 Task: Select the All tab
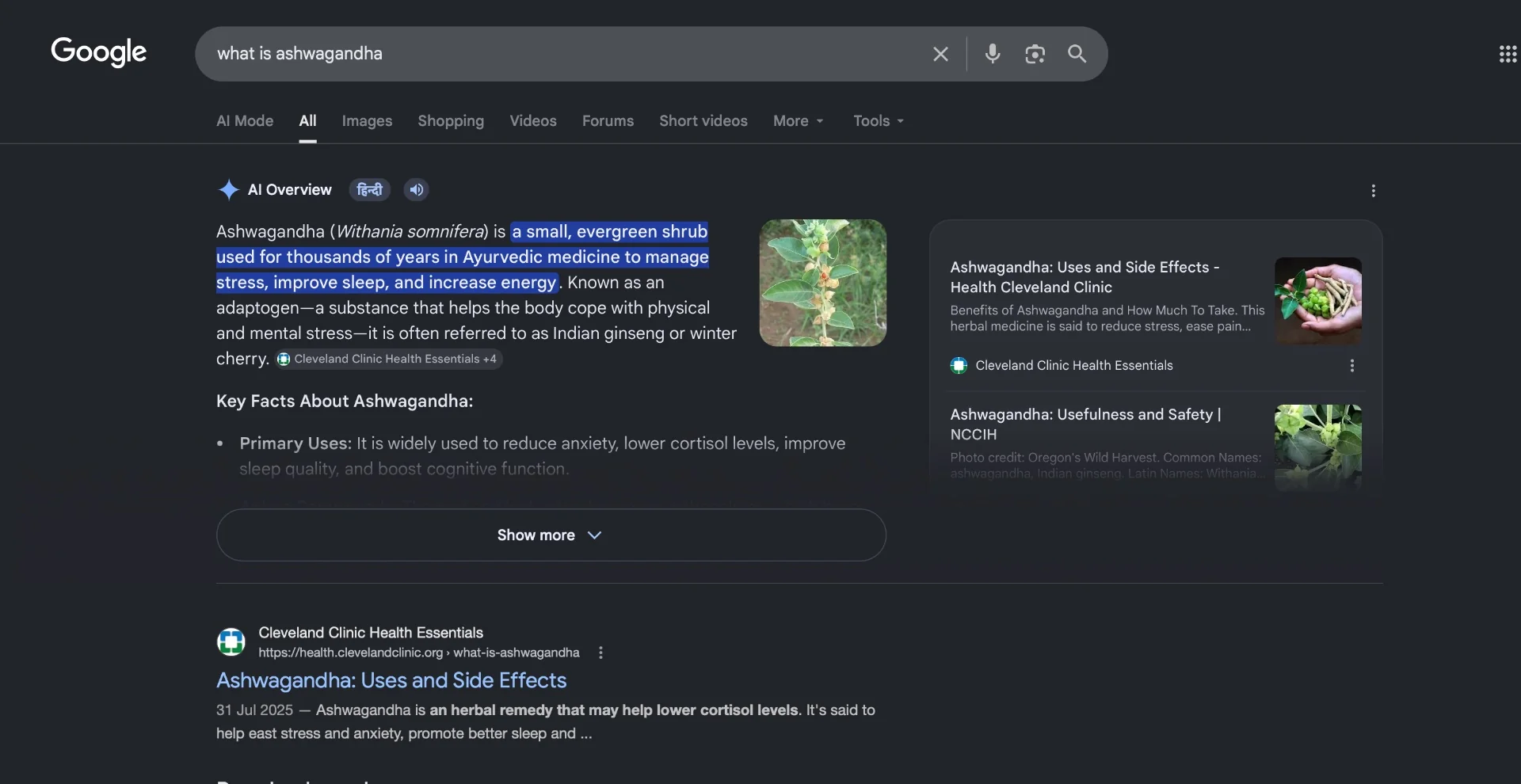tap(307, 121)
